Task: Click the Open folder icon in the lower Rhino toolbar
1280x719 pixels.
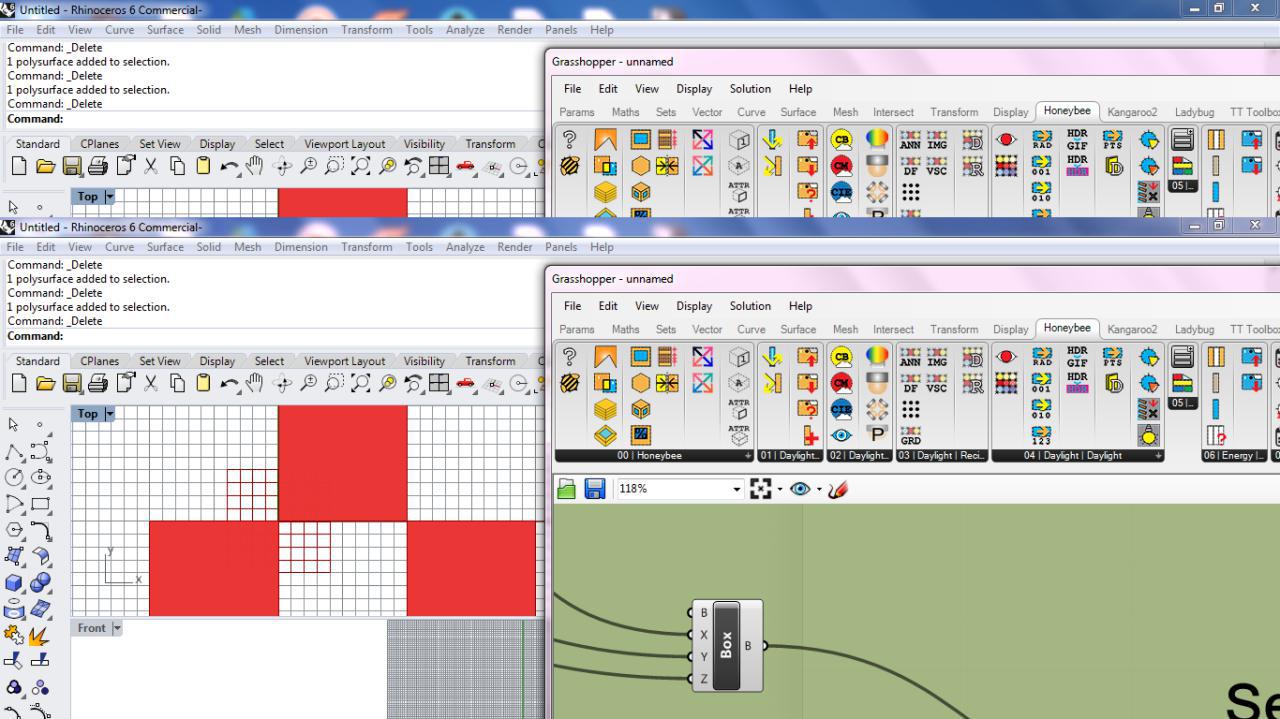Action: pos(45,383)
